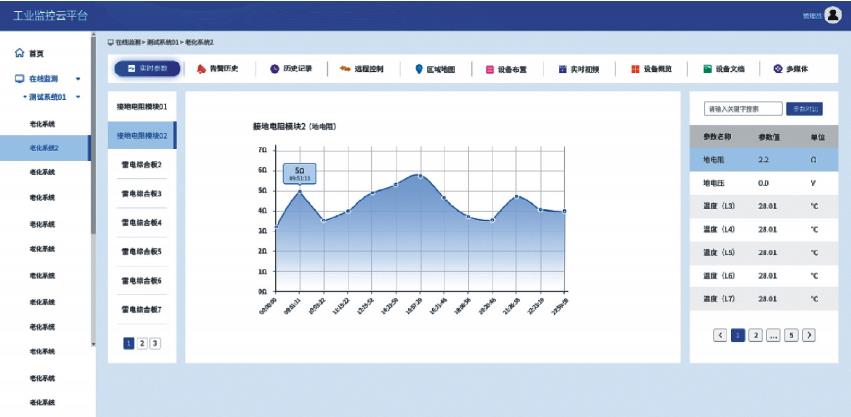Click the 历史记录 clock icon

coord(275,69)
